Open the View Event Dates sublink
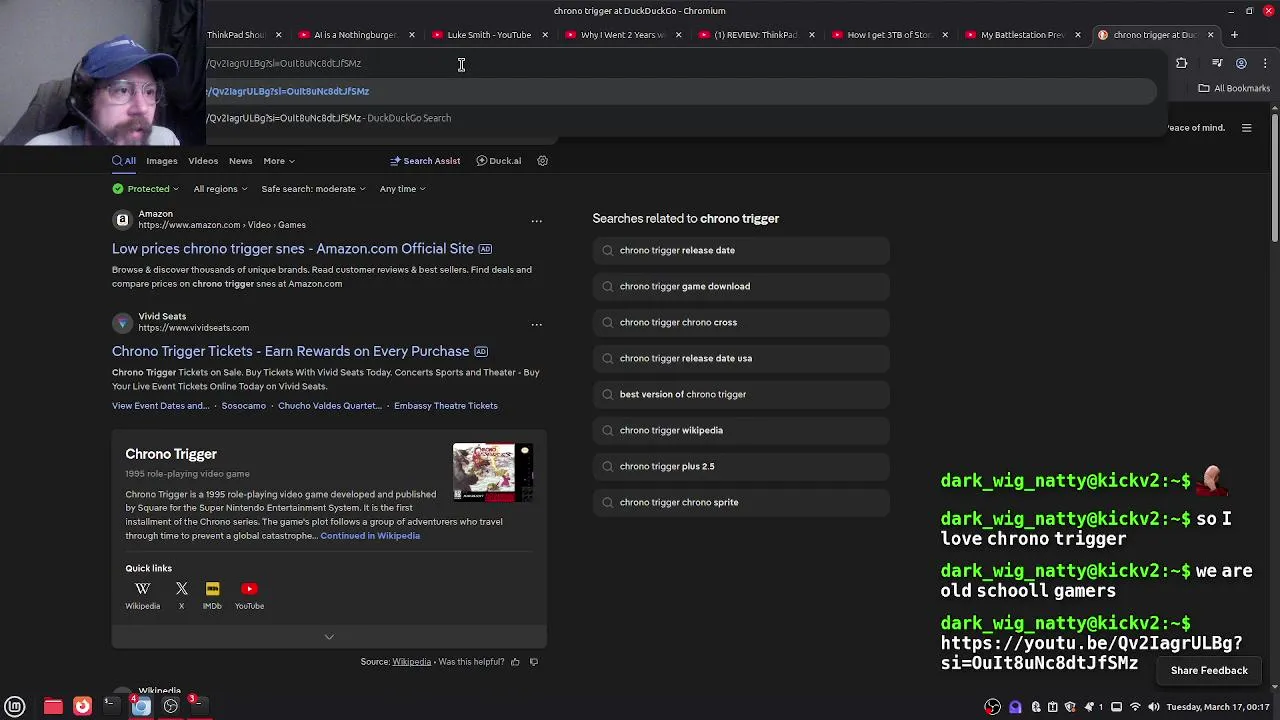This screenshot has width=1280, height=720. (160, 406)
